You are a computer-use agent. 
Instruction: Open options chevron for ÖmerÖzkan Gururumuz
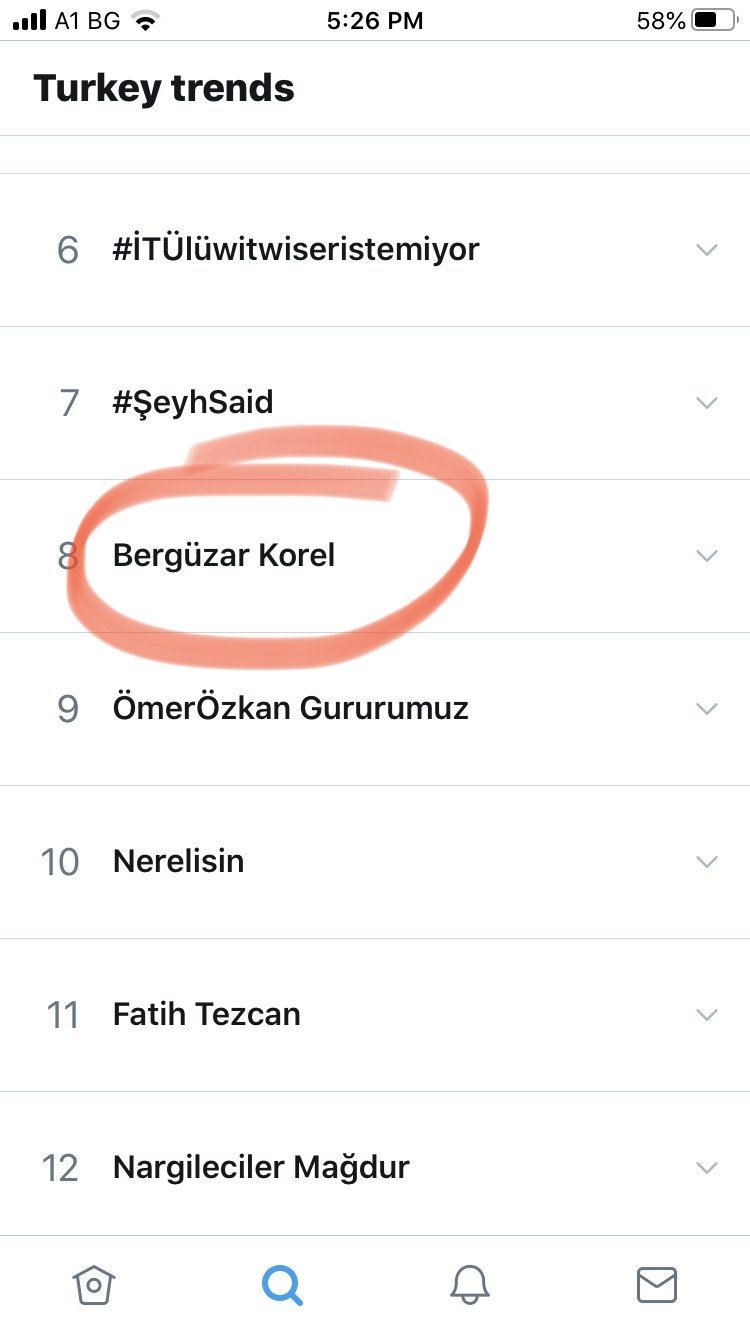(707, 708)
